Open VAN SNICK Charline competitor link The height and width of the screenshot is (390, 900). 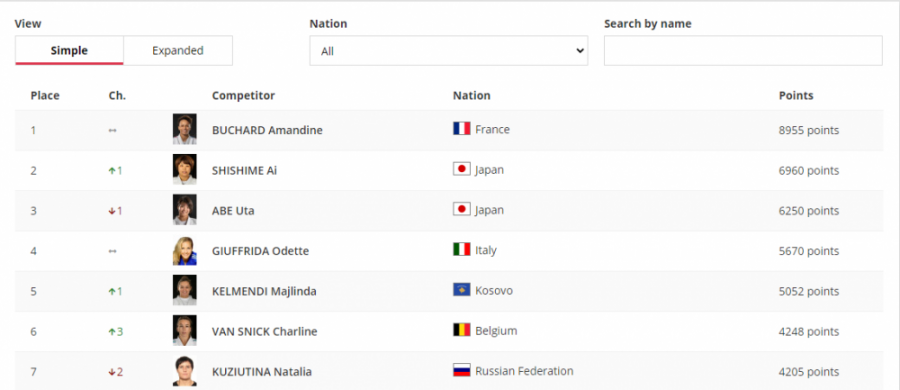[265, 331]
